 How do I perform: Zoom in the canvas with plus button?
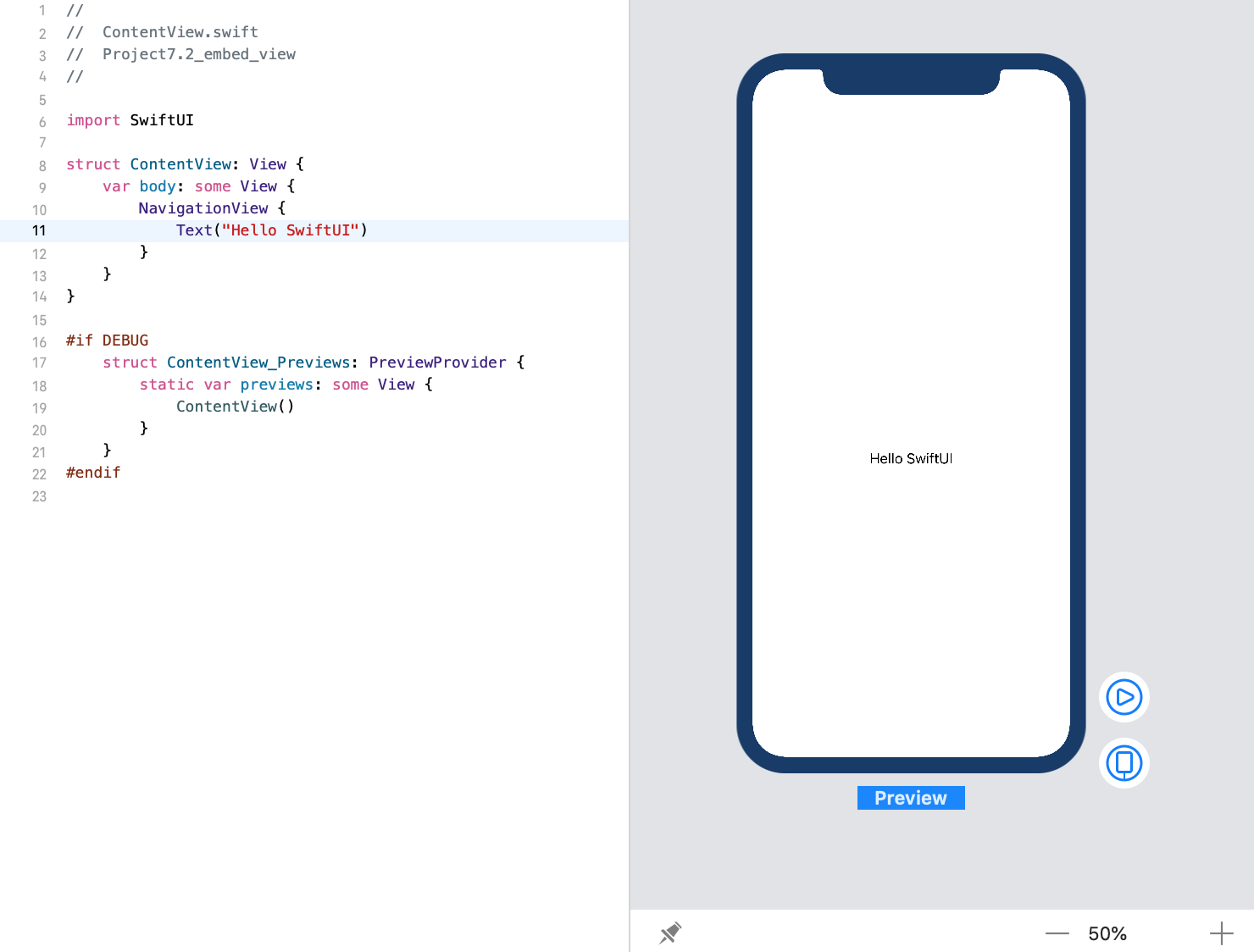coord(1221,933)
